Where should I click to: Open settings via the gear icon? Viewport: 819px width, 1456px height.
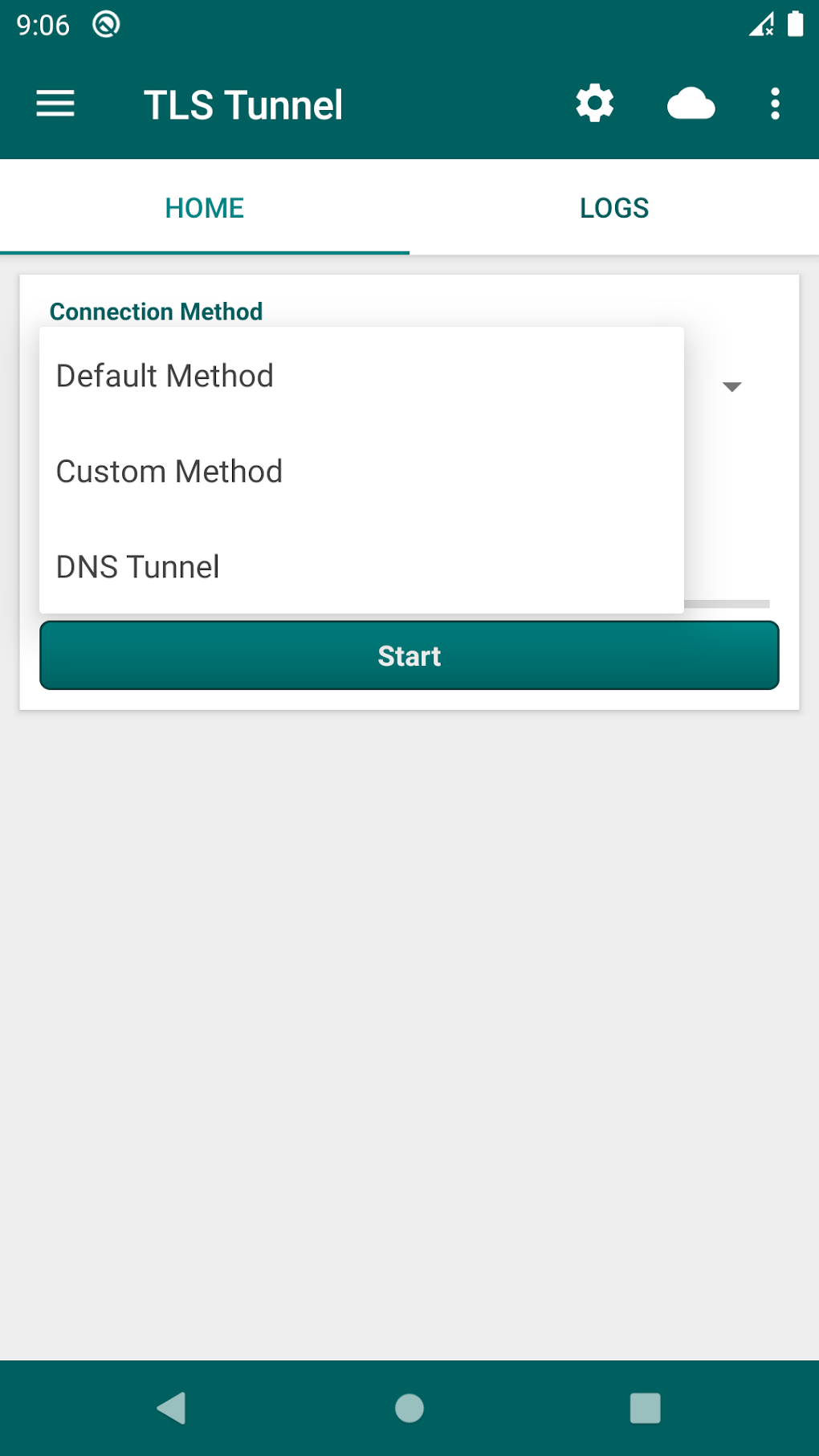coord(595,104)
